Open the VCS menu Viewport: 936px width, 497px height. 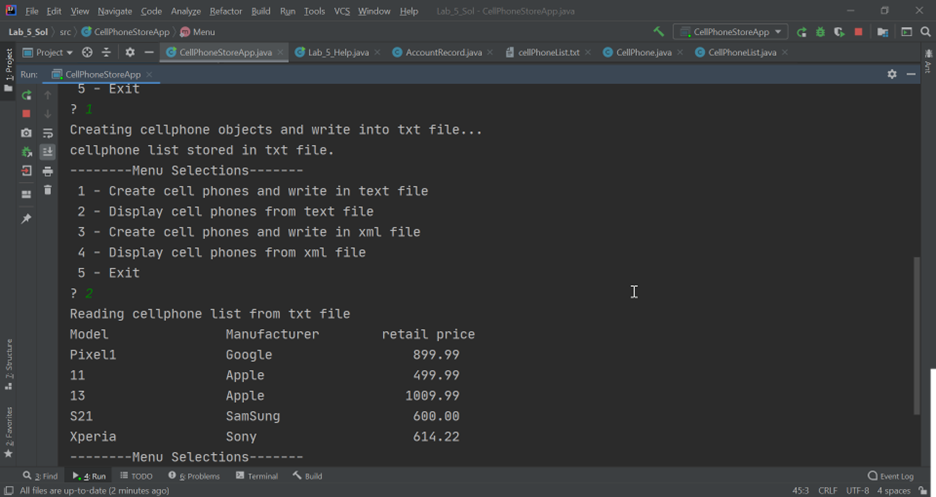341,11
